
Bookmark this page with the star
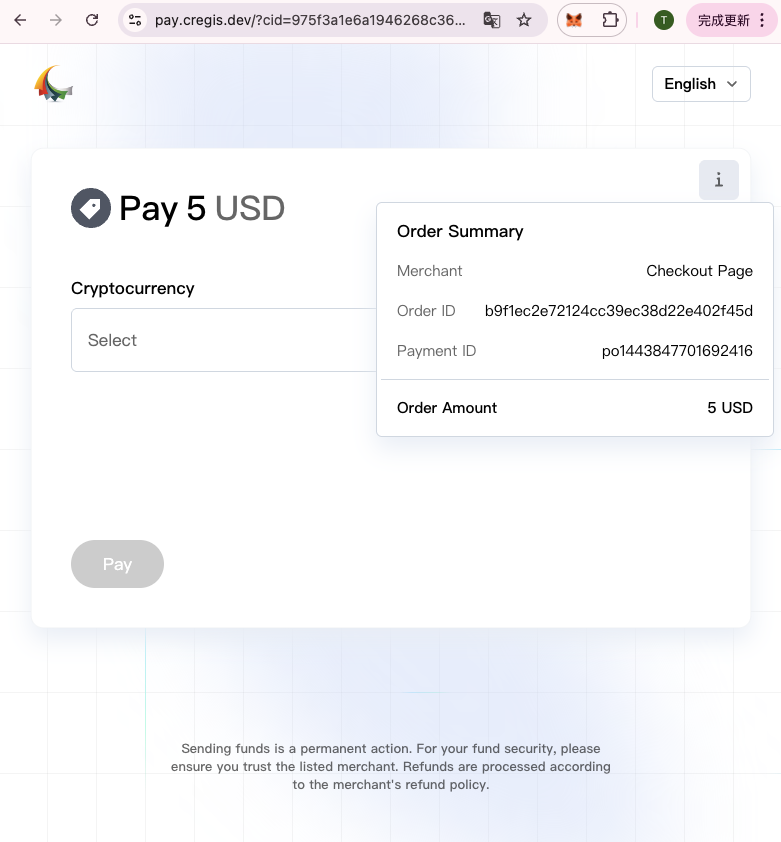click(x=524, y=20)
